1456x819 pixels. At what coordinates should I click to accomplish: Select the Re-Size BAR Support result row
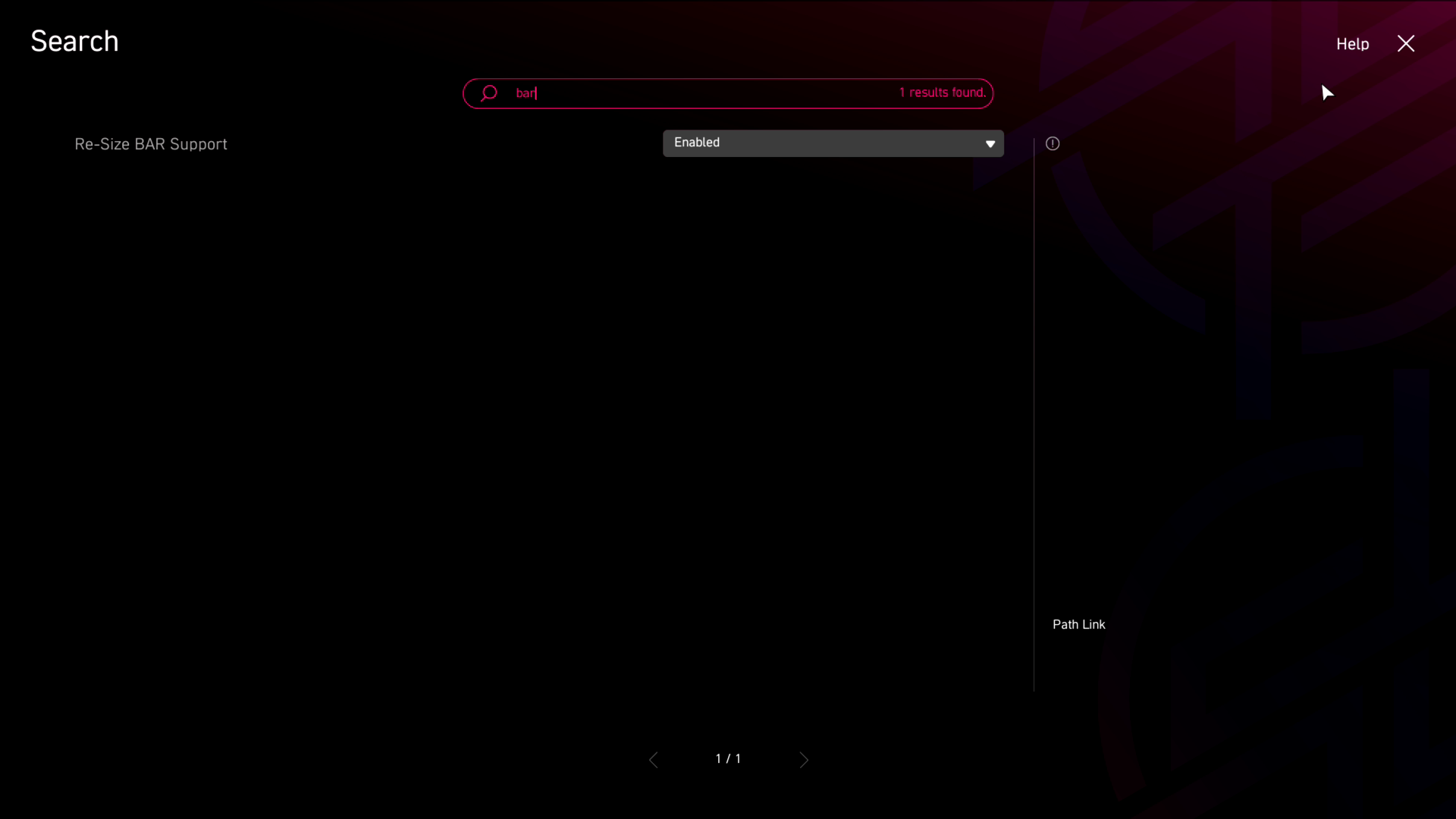point(151,144)
